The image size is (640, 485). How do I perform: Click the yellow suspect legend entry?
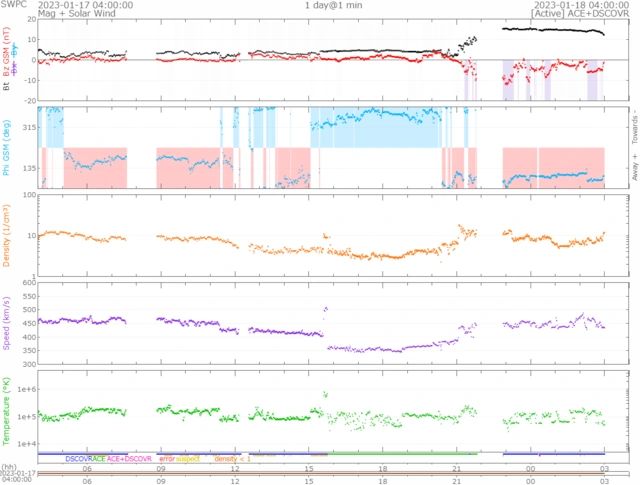tap(189, 459)
